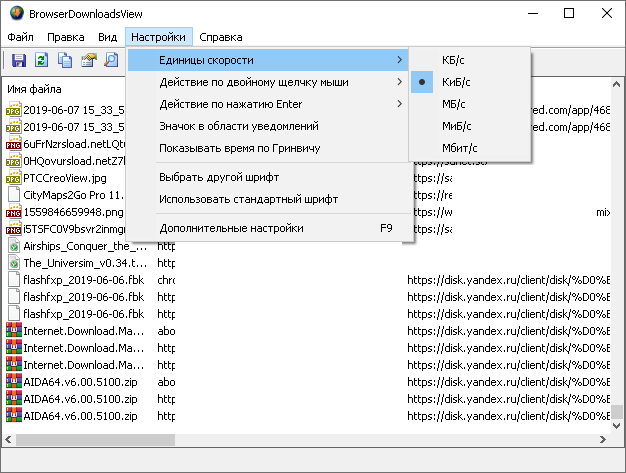626x473 pixels.
Task: Expand Действие по нажатию Enter submenu
Action: coord(268,104)
